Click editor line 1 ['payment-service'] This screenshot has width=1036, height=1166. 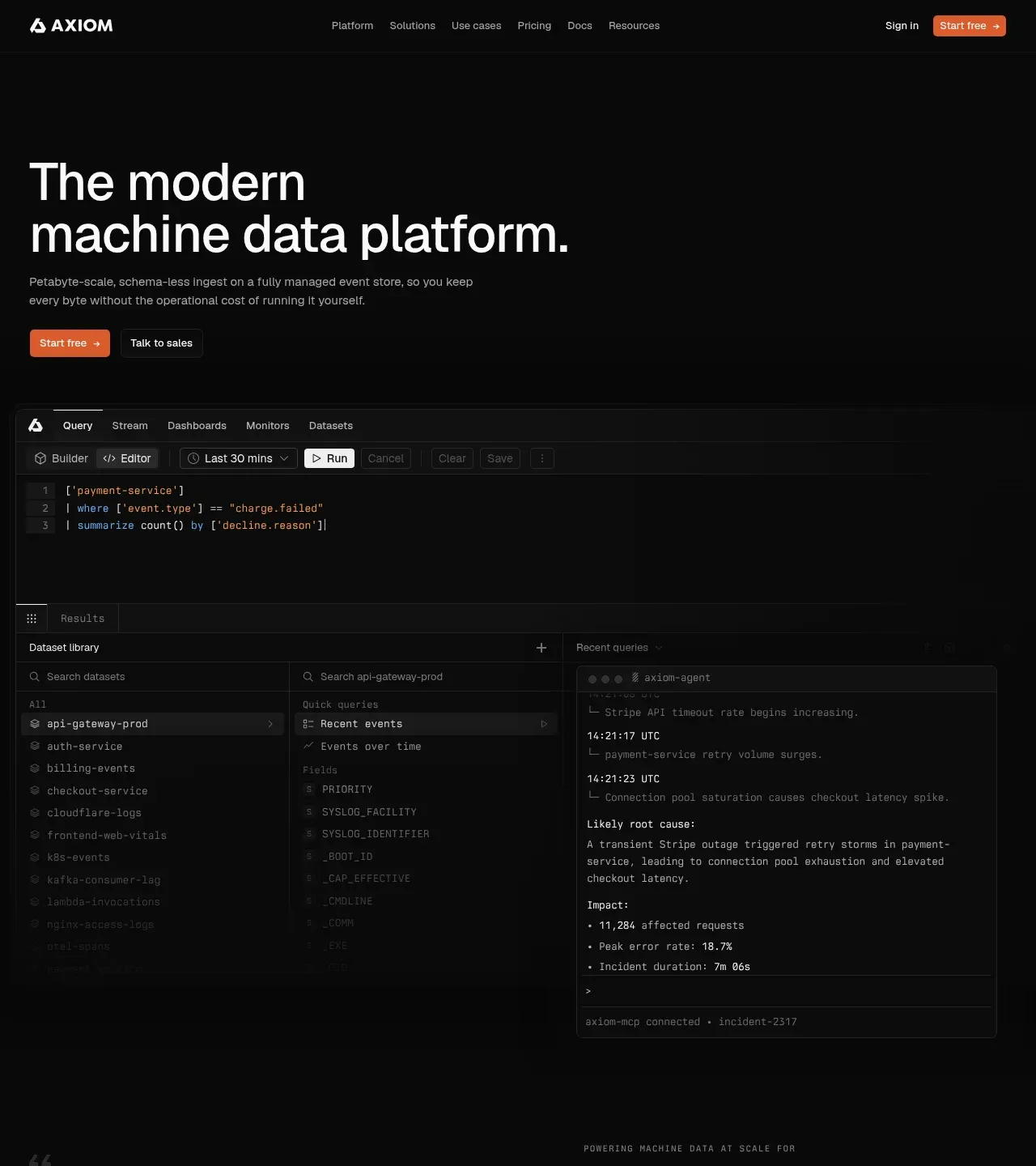coord(125,491)
